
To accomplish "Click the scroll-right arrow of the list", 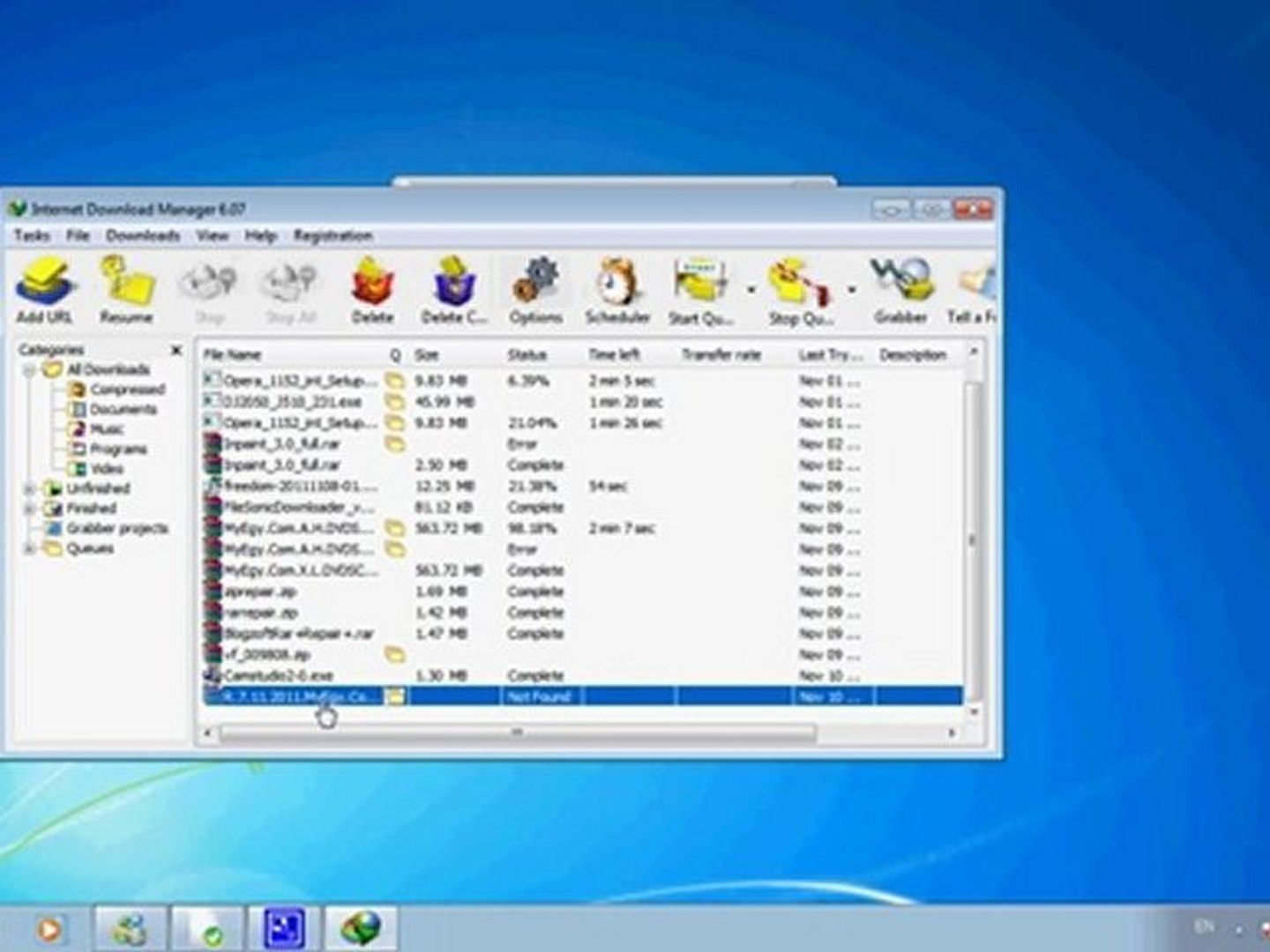I will pyautogui.click(x=952, y=733).
